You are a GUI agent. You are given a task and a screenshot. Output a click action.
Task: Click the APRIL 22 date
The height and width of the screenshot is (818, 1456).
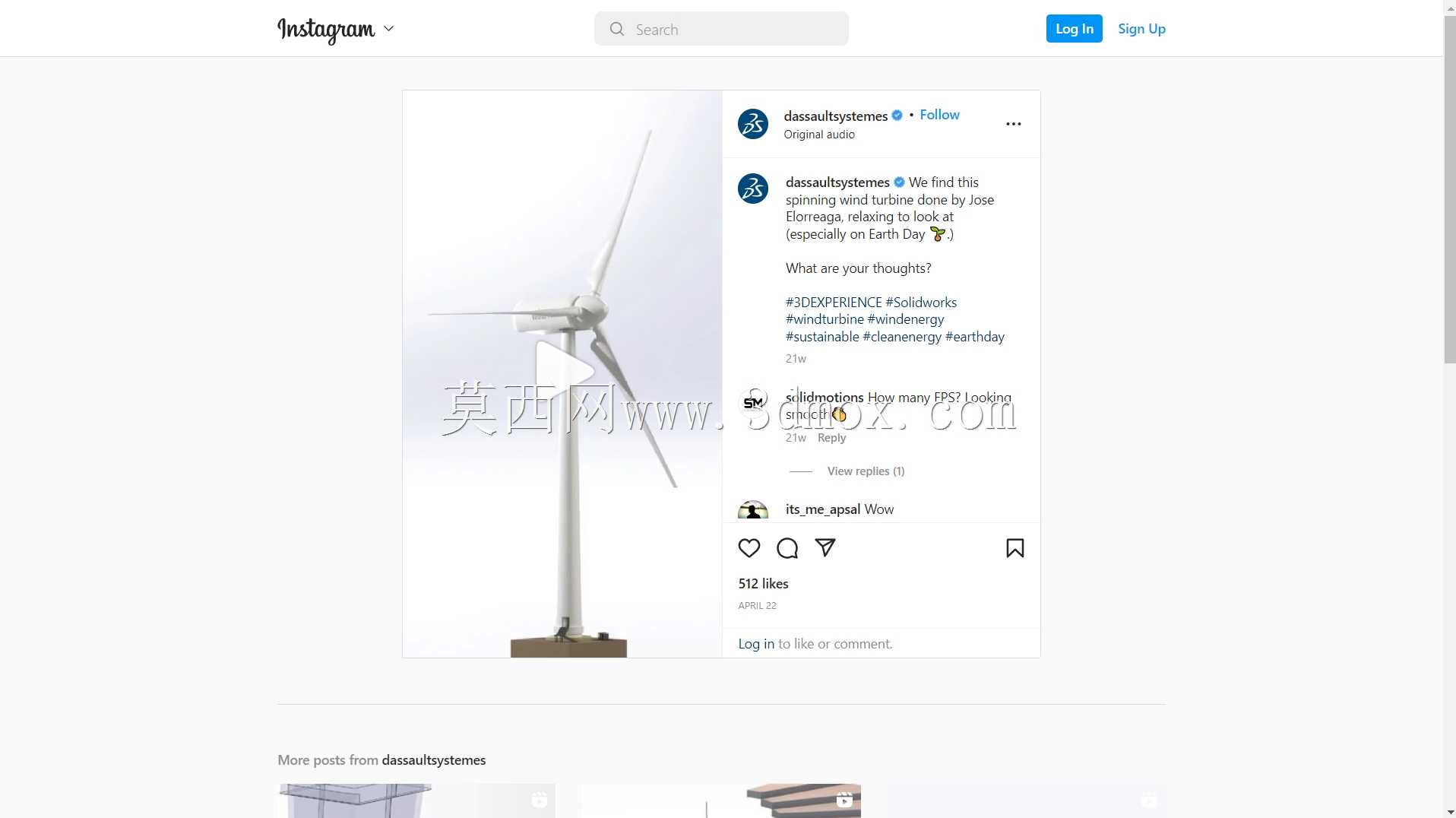point(757,606)
